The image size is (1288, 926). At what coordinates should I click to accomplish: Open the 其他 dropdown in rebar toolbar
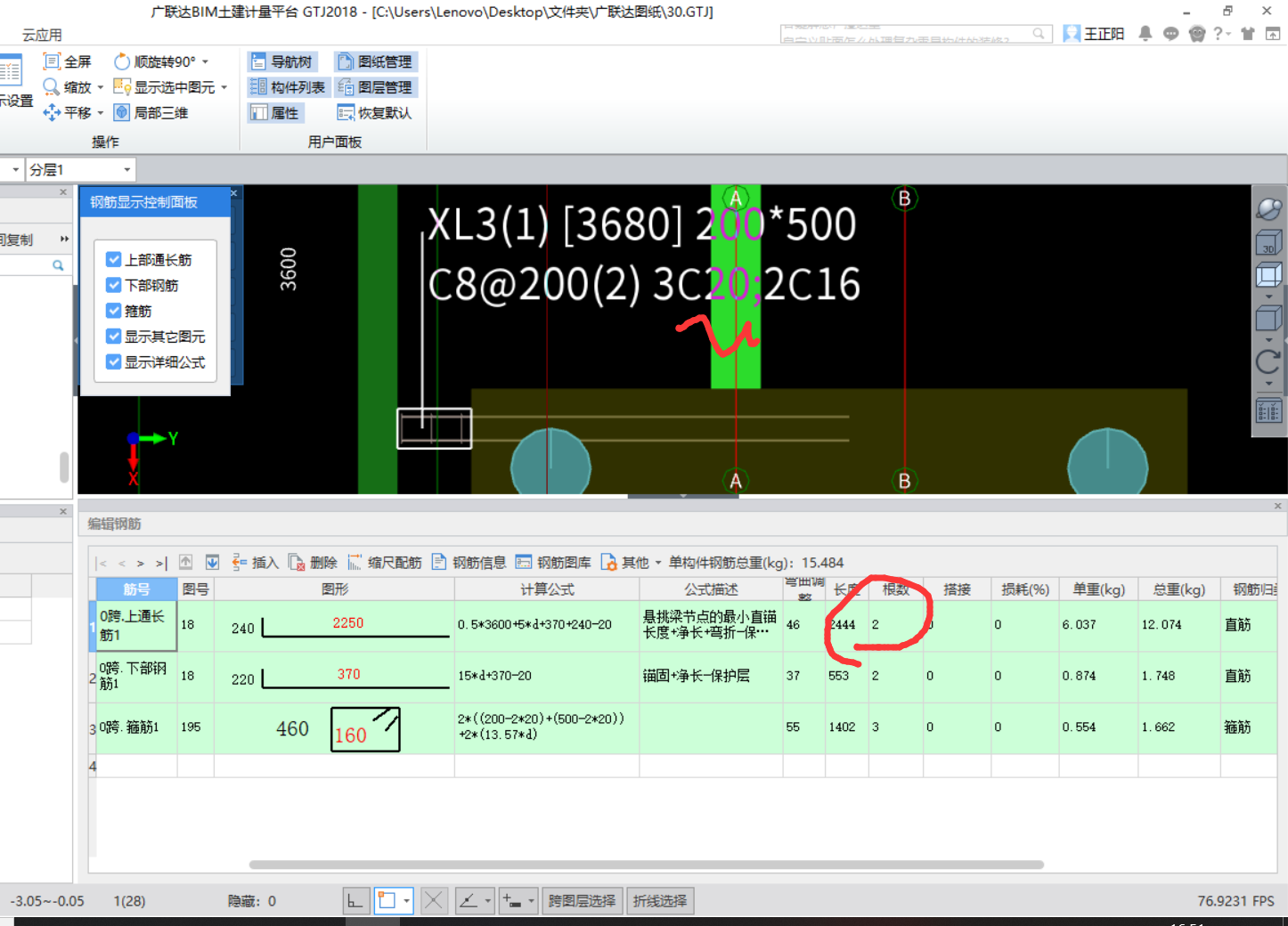point(632,562)
